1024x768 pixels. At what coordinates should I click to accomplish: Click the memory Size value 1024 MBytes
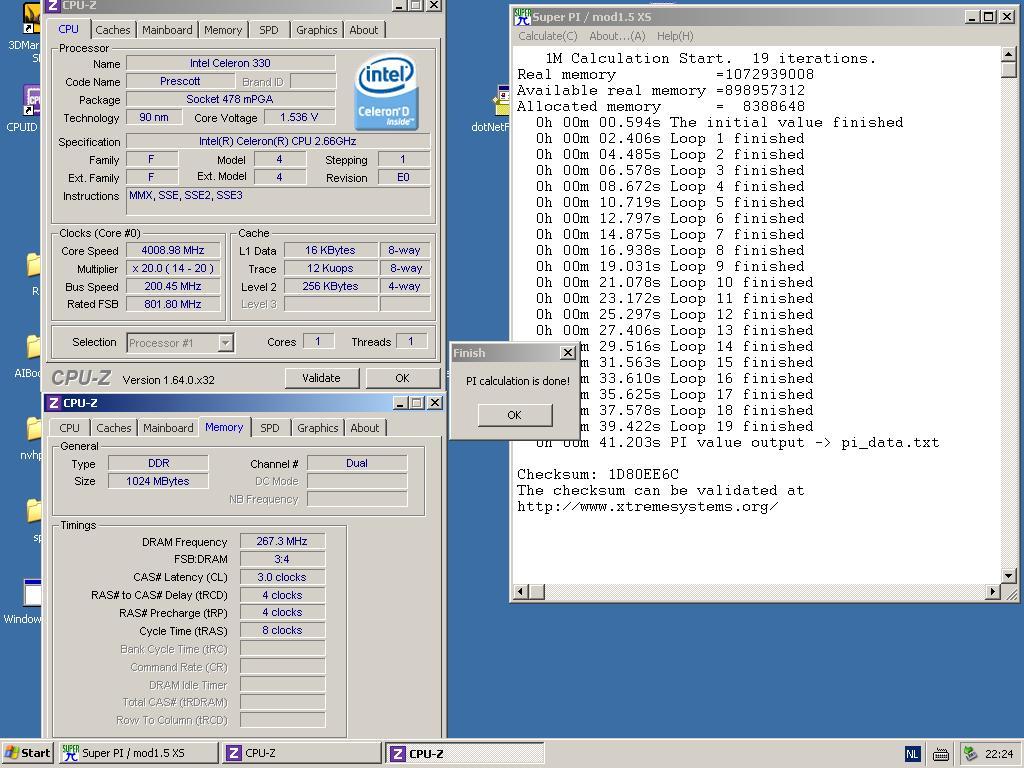158,481
